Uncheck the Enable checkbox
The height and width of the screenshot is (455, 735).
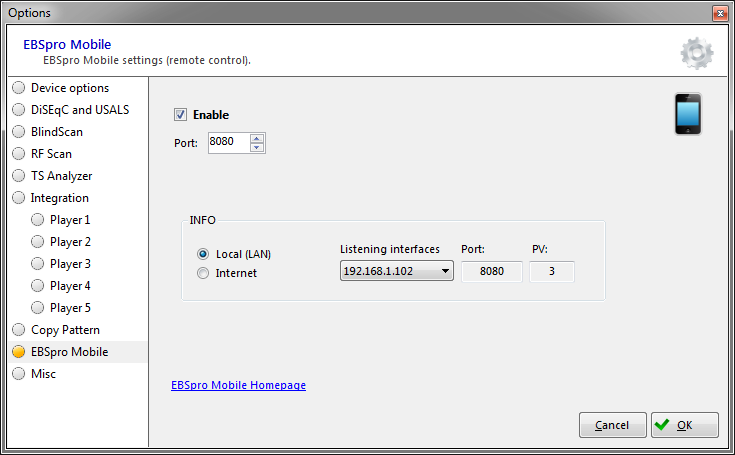[x=180, y=115]
